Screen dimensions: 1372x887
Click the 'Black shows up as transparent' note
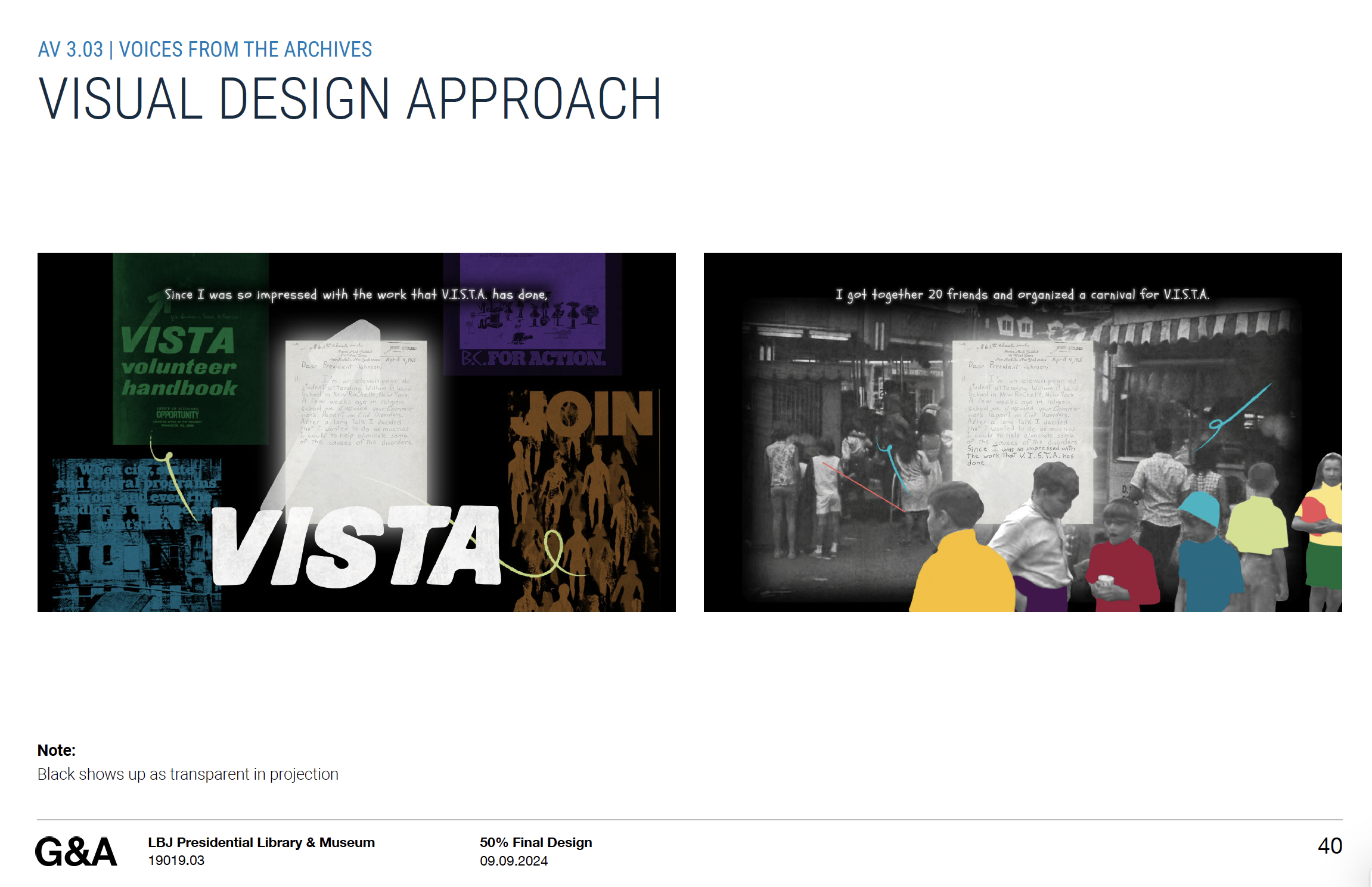188,774
